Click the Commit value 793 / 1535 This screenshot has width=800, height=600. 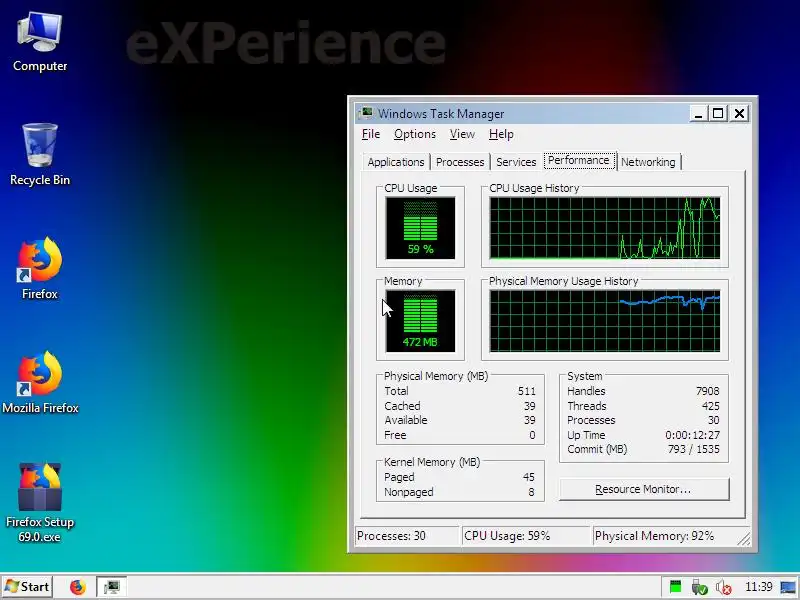pos(693,449)
